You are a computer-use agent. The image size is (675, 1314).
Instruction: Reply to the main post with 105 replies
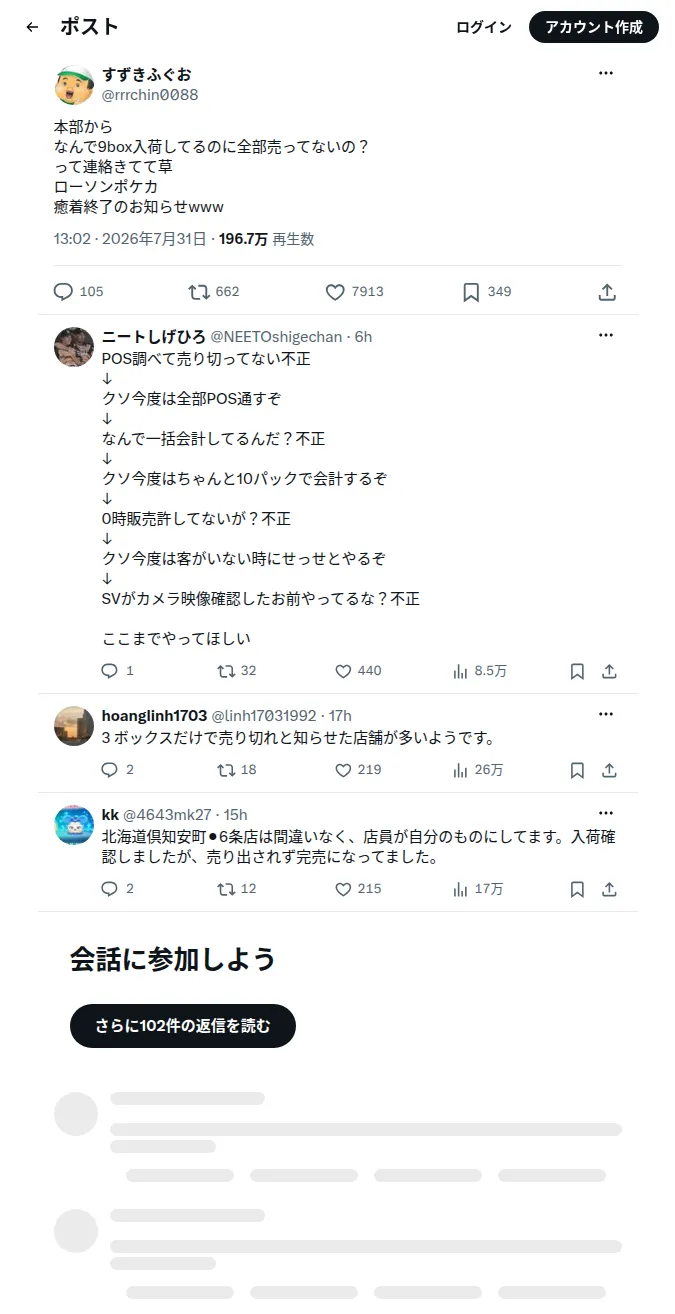pos(78,291)
